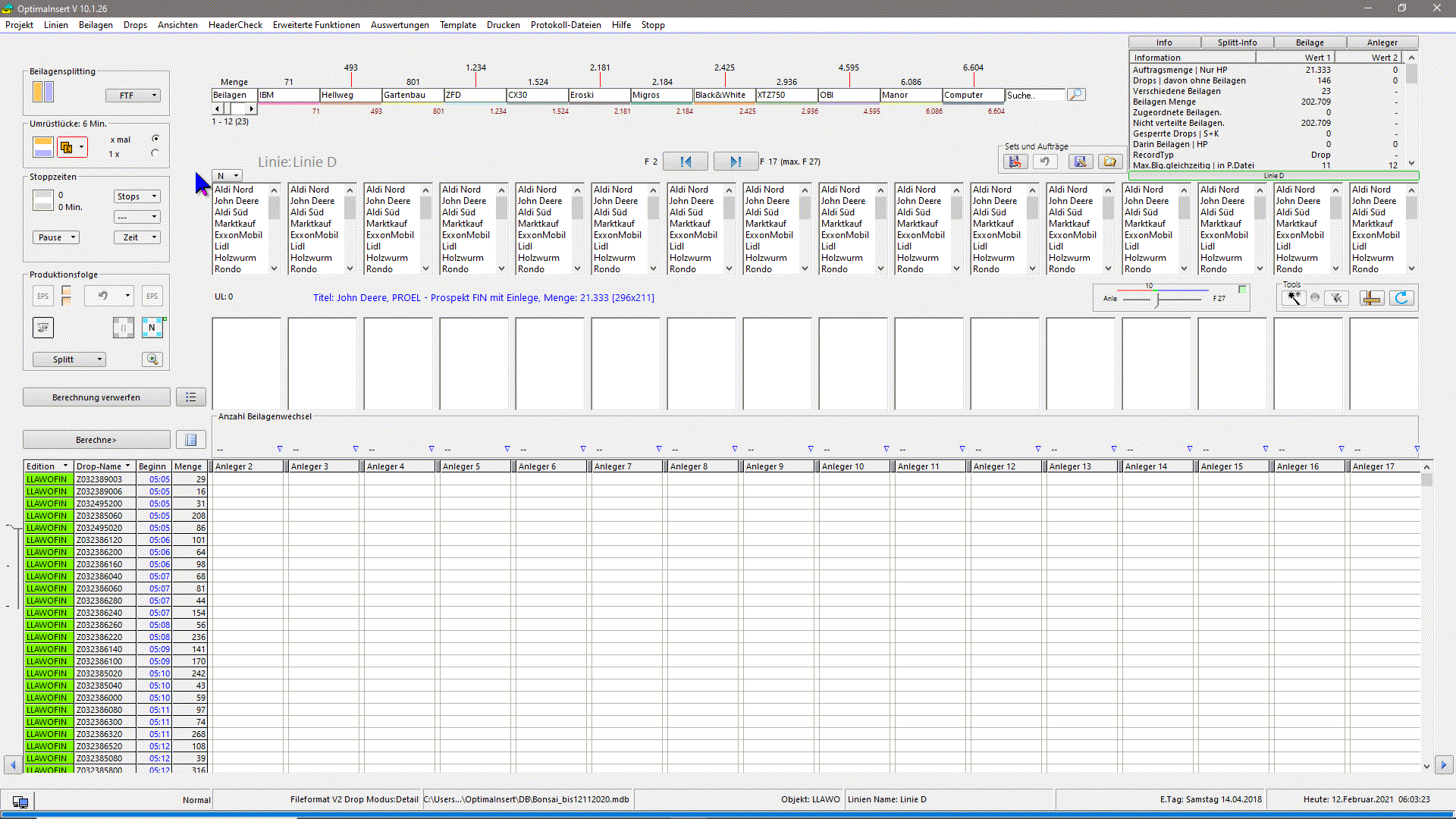Viewport: 1456px width, 819px height.
Task: Open the Splitt dropdown
Action: pyautogui.click(x=69, y=359)
